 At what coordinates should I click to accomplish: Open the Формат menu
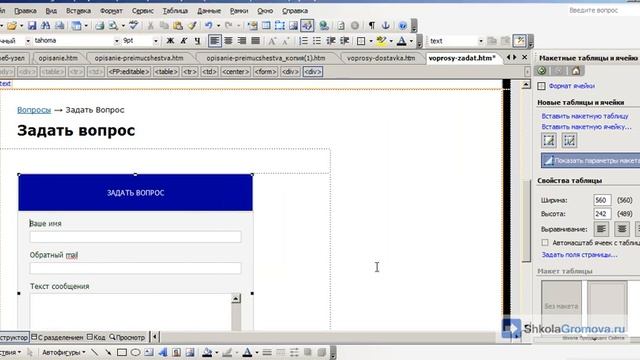111,11
